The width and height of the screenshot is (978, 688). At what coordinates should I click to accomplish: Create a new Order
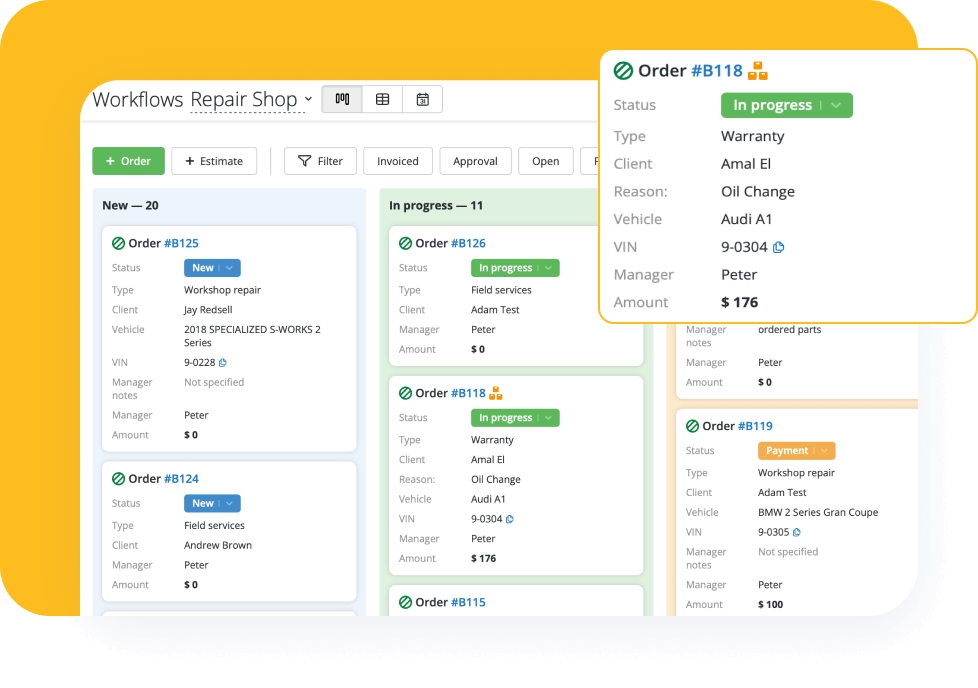(128, 160)
